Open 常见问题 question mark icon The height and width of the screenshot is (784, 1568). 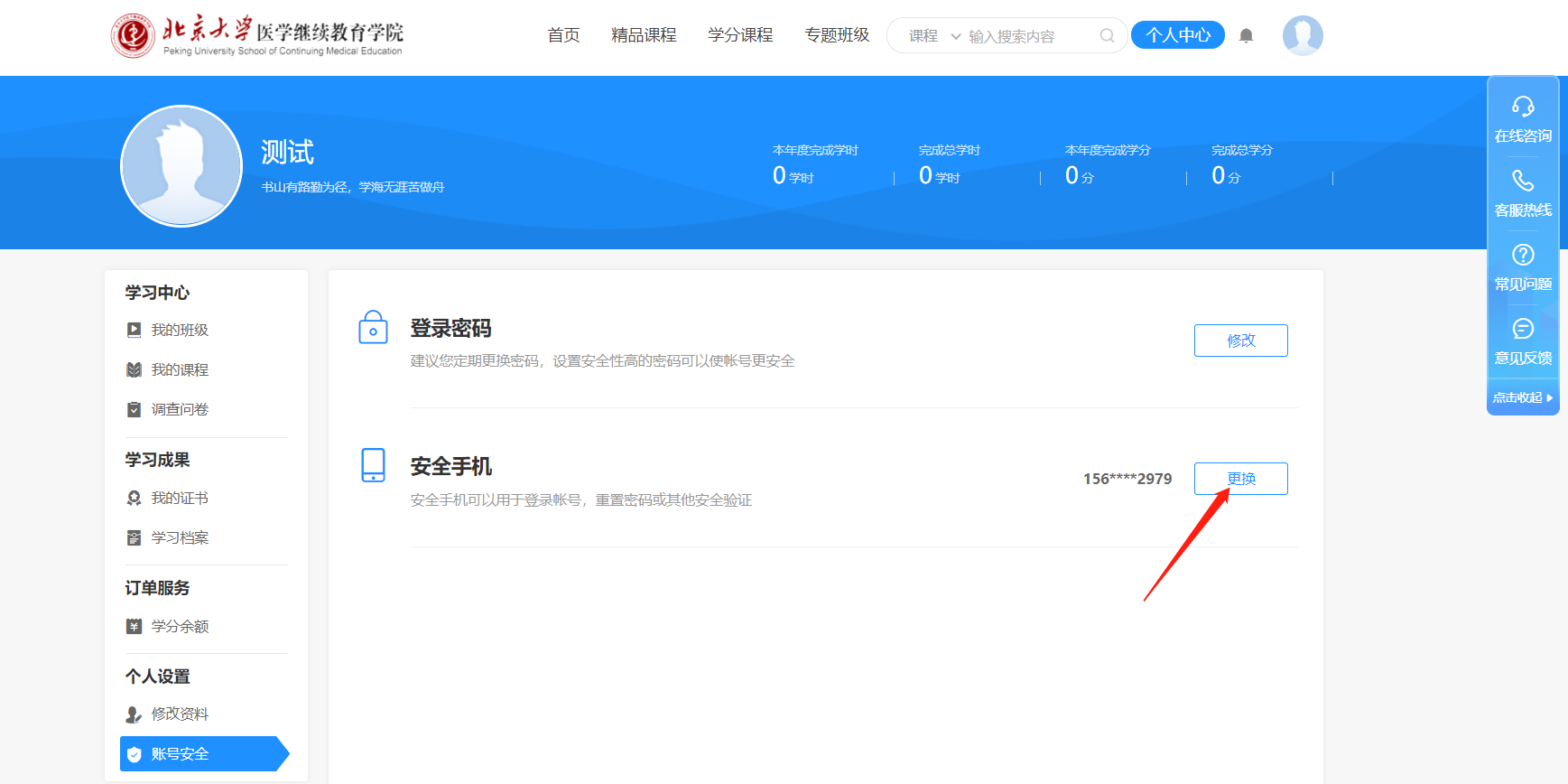click(1523, 255)
